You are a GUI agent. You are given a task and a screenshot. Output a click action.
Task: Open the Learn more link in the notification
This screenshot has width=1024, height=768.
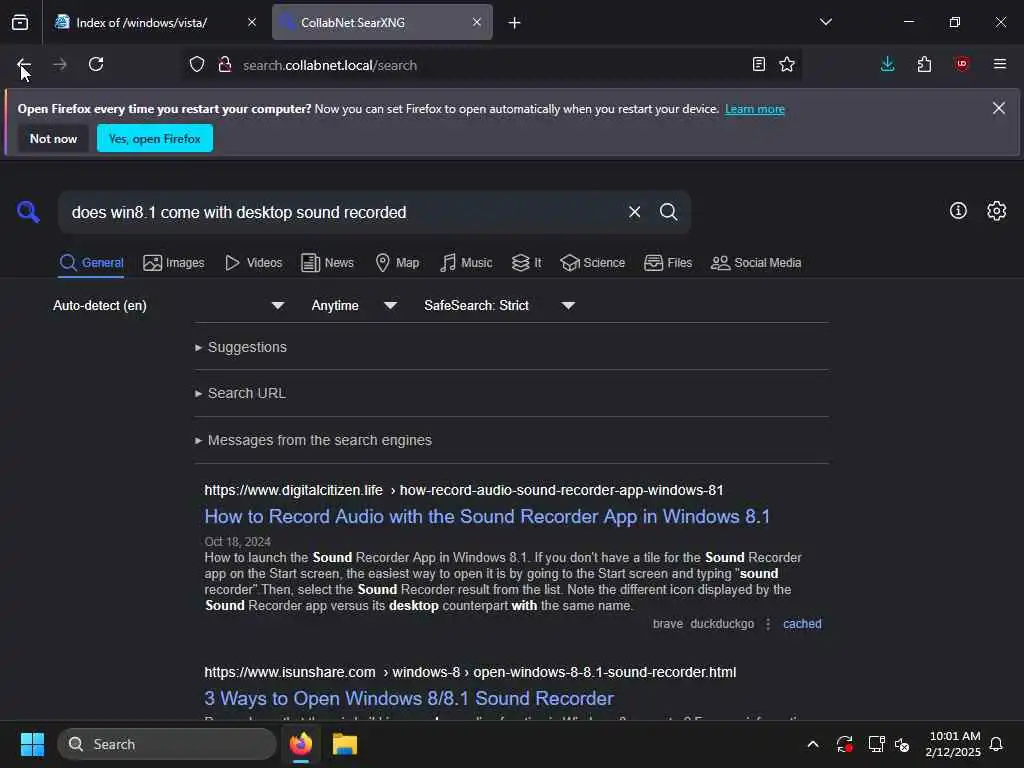(754, 109)
